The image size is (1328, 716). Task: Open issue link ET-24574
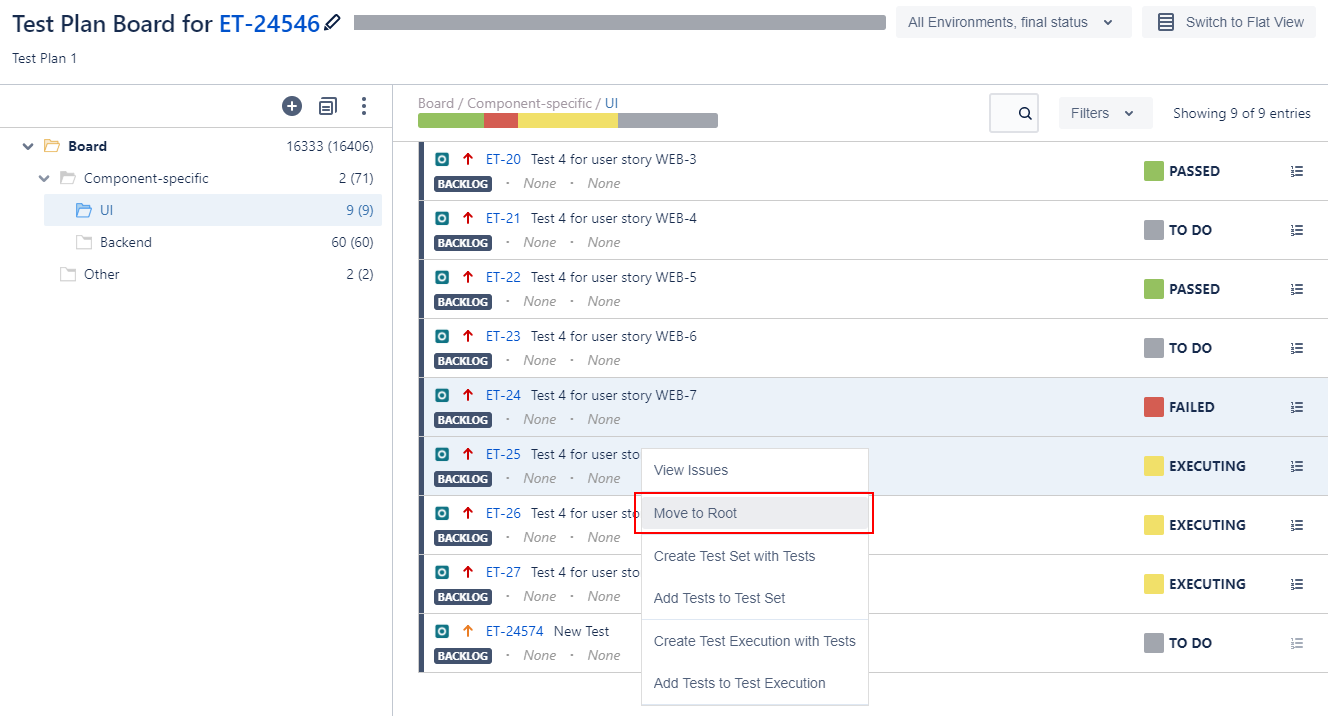pyautogui.click(x=515, y=631)
